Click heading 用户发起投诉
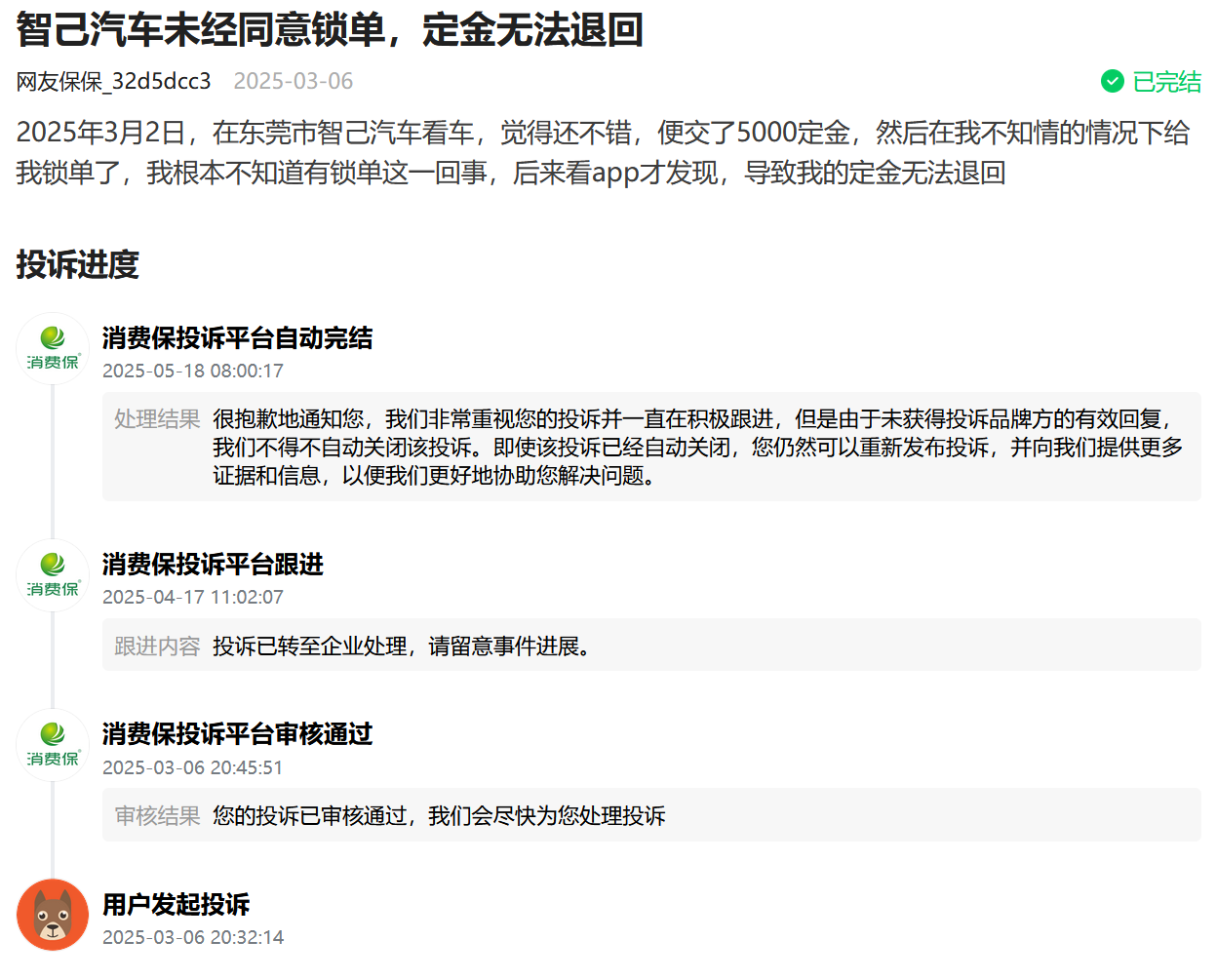Image resolution: width=1217 pixels, height=980 pixels. tap(176, 904)
